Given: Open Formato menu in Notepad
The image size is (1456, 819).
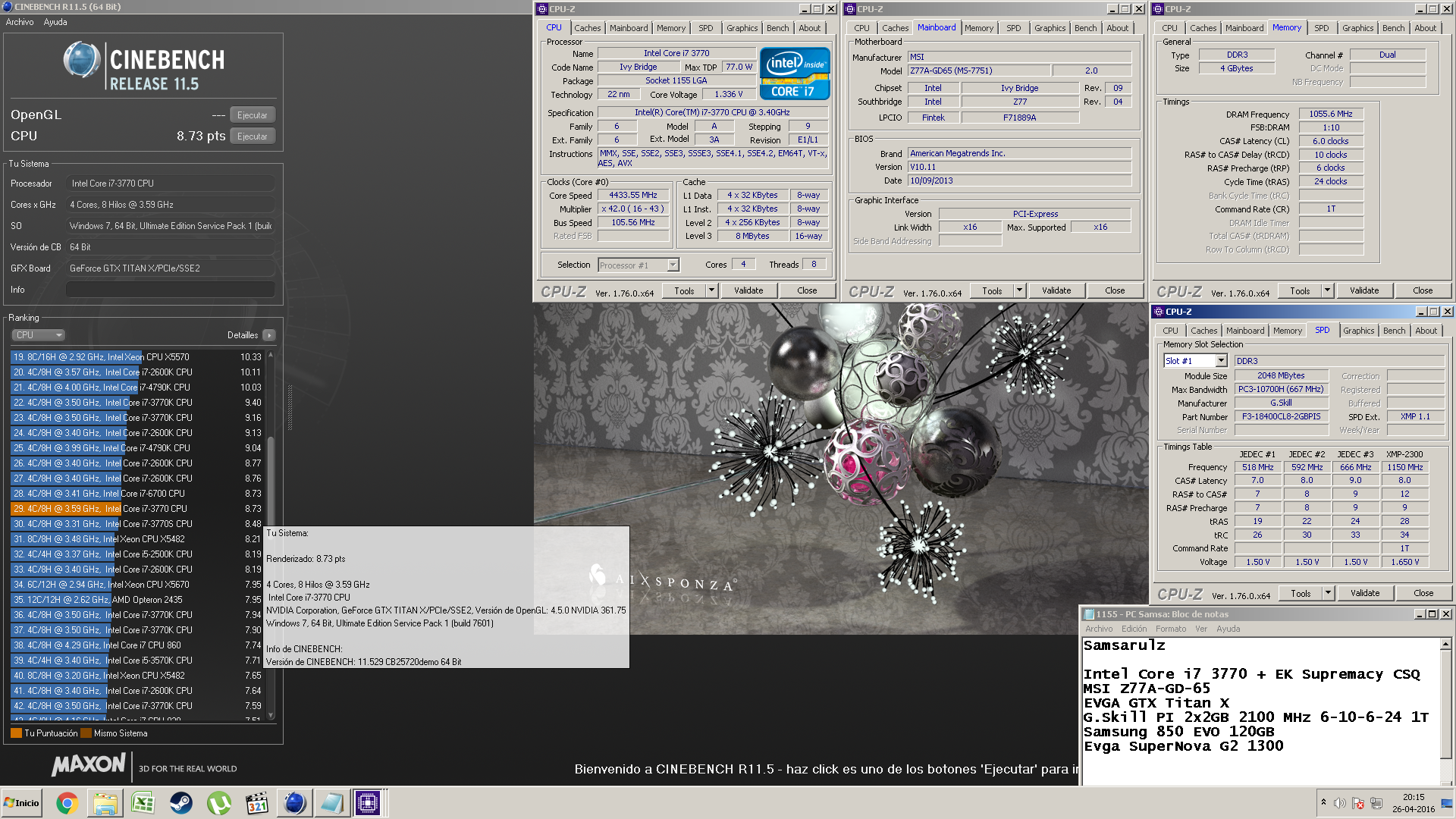Looking at the screenshot, I should click(1171, 629).
